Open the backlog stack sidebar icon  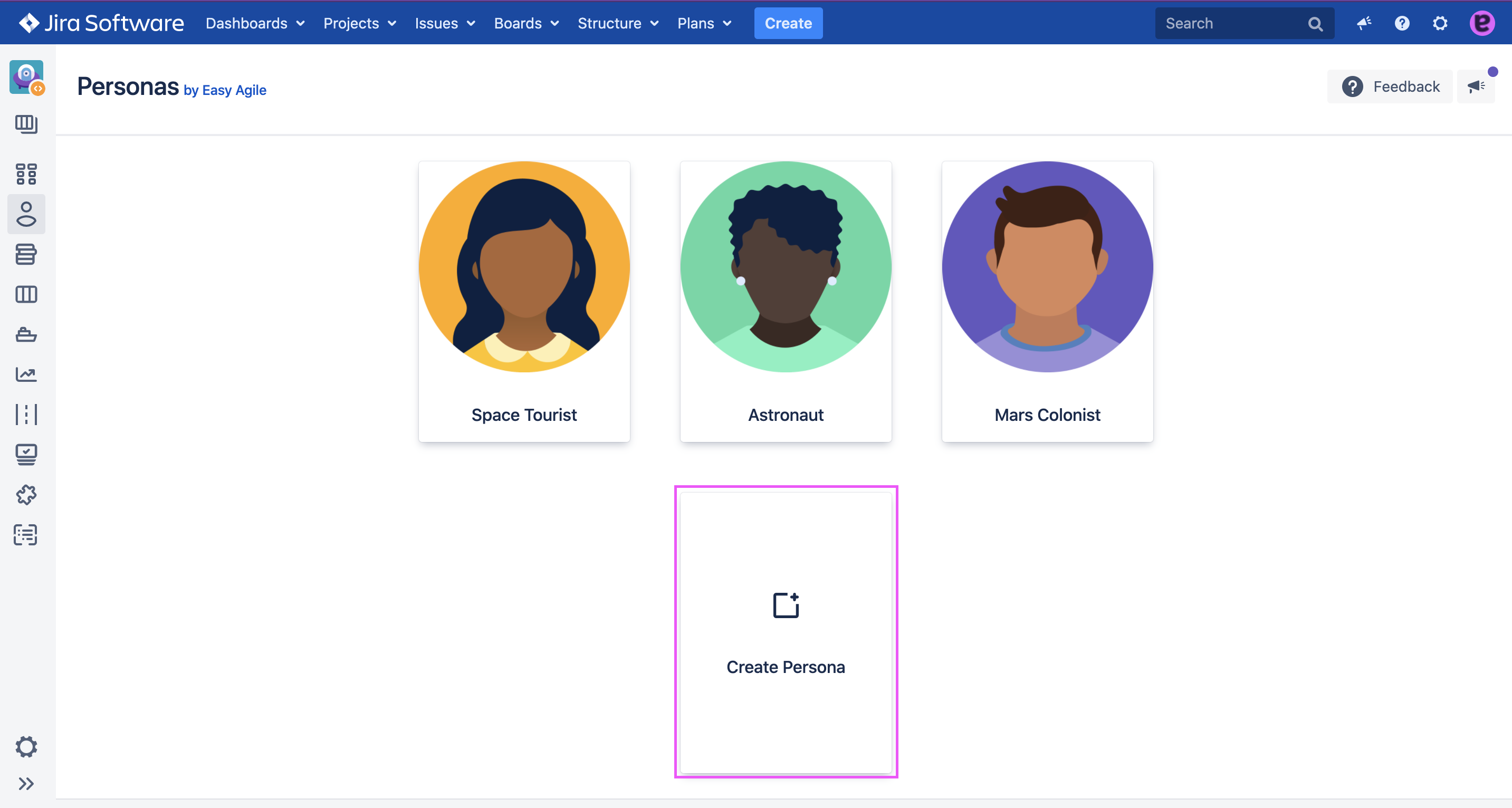point(26,254)
